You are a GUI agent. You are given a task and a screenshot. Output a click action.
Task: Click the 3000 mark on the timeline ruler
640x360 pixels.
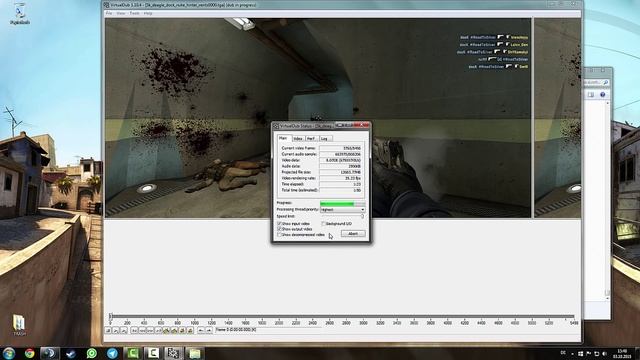pyautogui.click(x=363, y=323)
